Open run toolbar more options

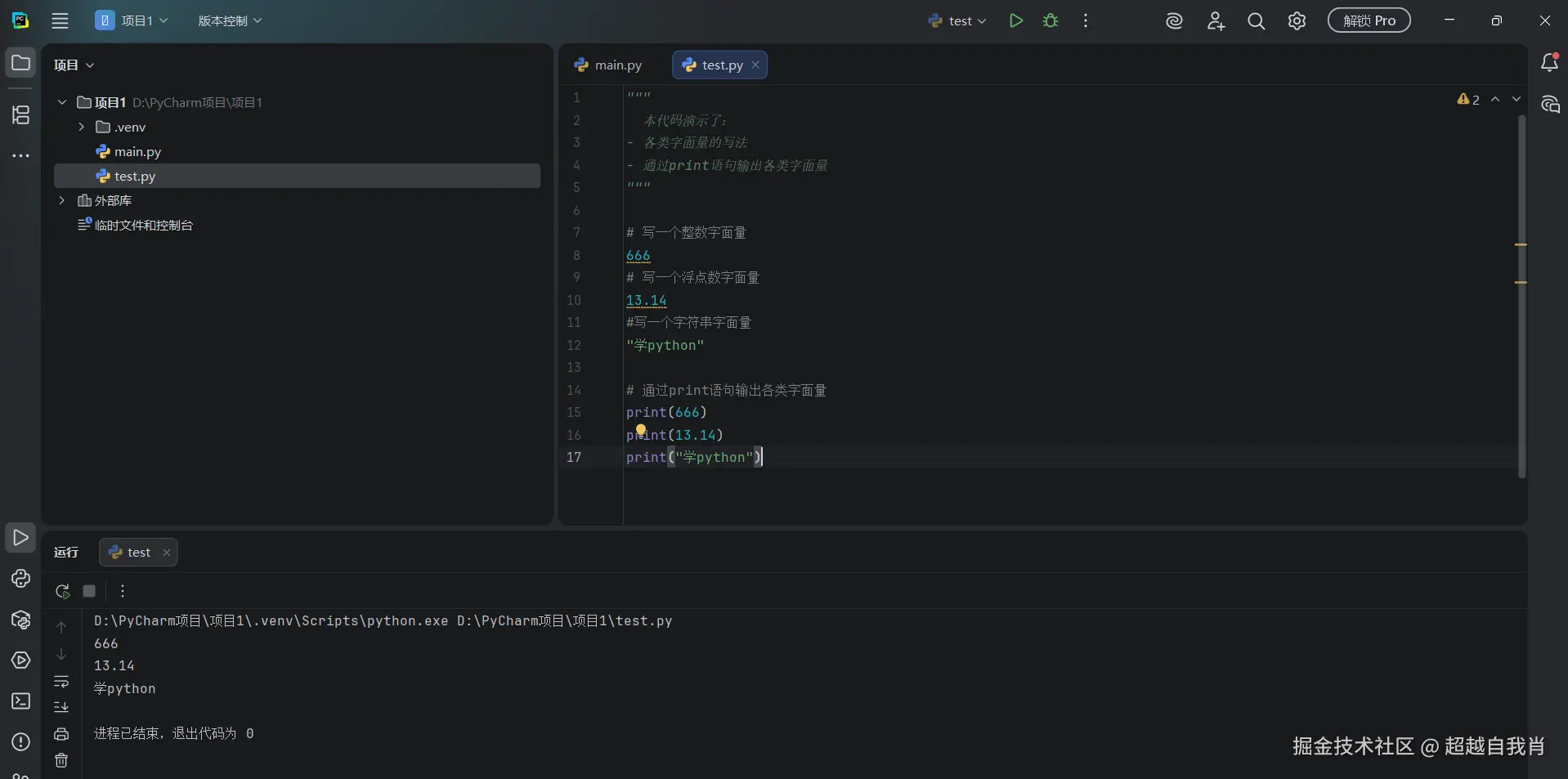coord(123,591)
